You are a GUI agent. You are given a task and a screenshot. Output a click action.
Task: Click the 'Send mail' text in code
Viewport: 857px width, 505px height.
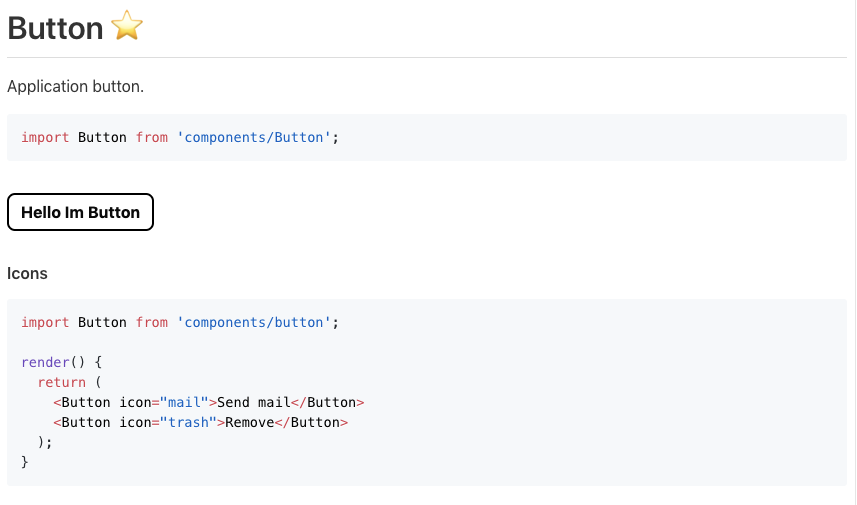[x=254, y=402]
